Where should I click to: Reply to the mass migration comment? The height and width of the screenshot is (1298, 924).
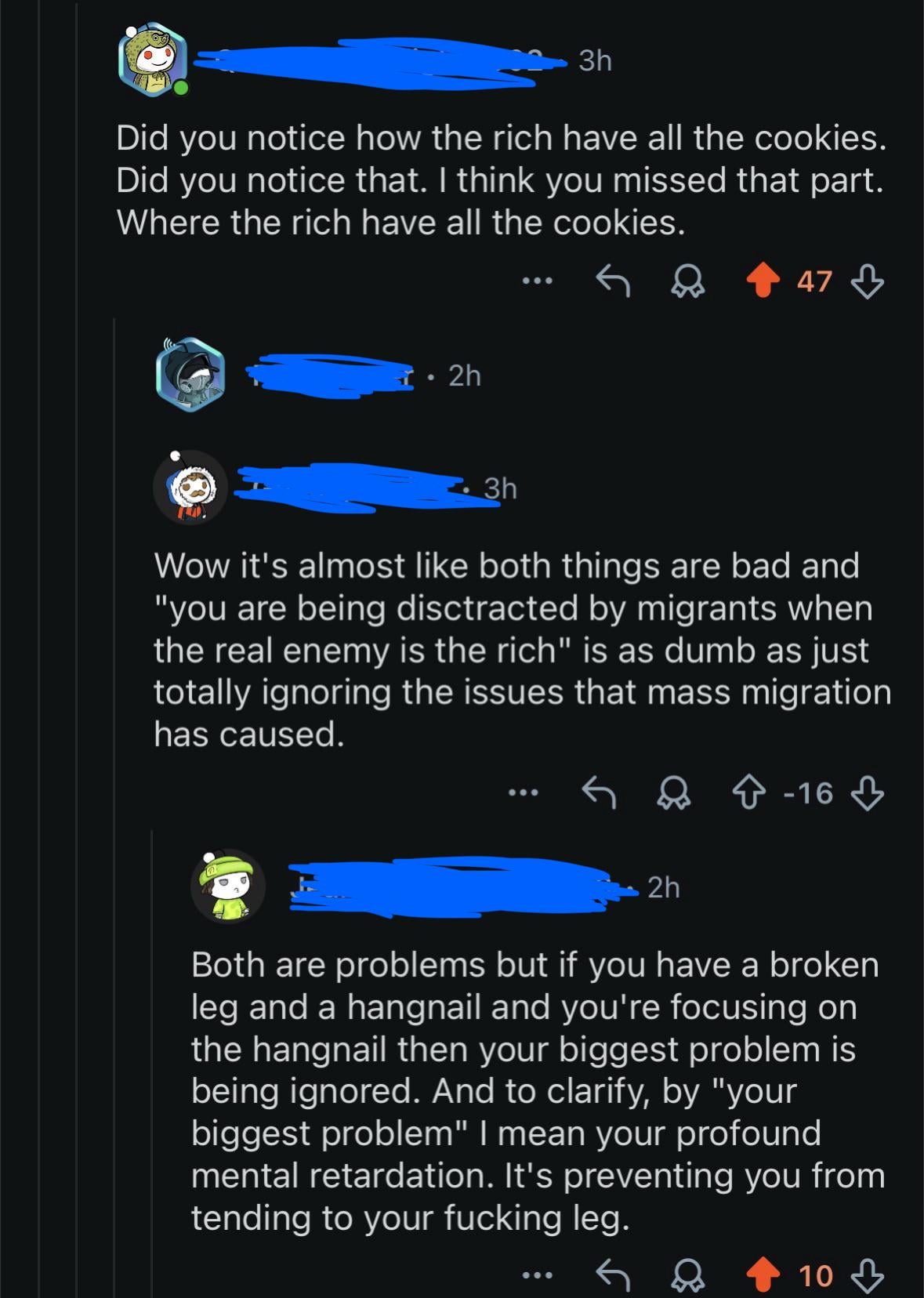click(x=601, y=793)
